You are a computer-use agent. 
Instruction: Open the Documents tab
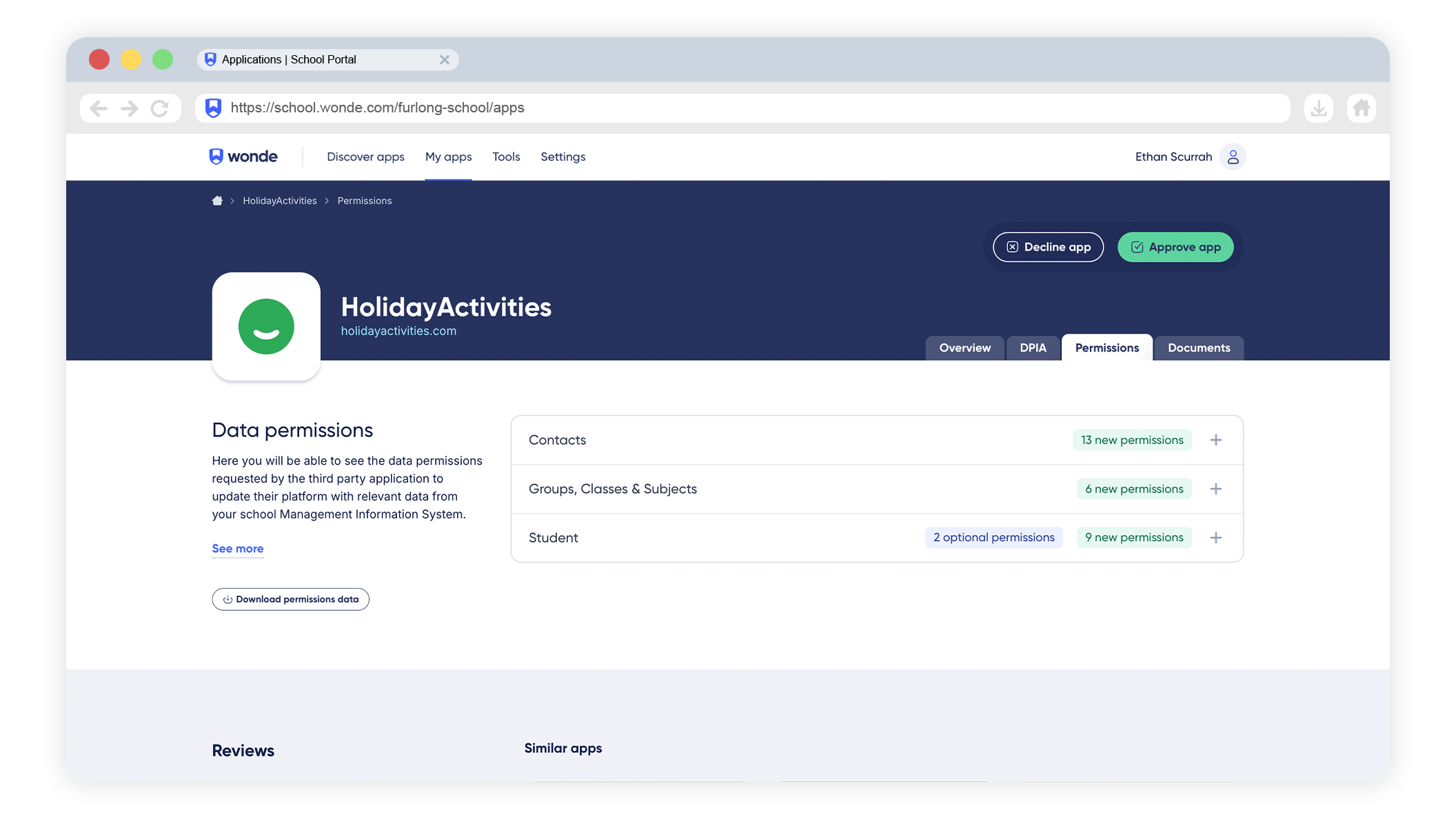tap(1198, 348)
